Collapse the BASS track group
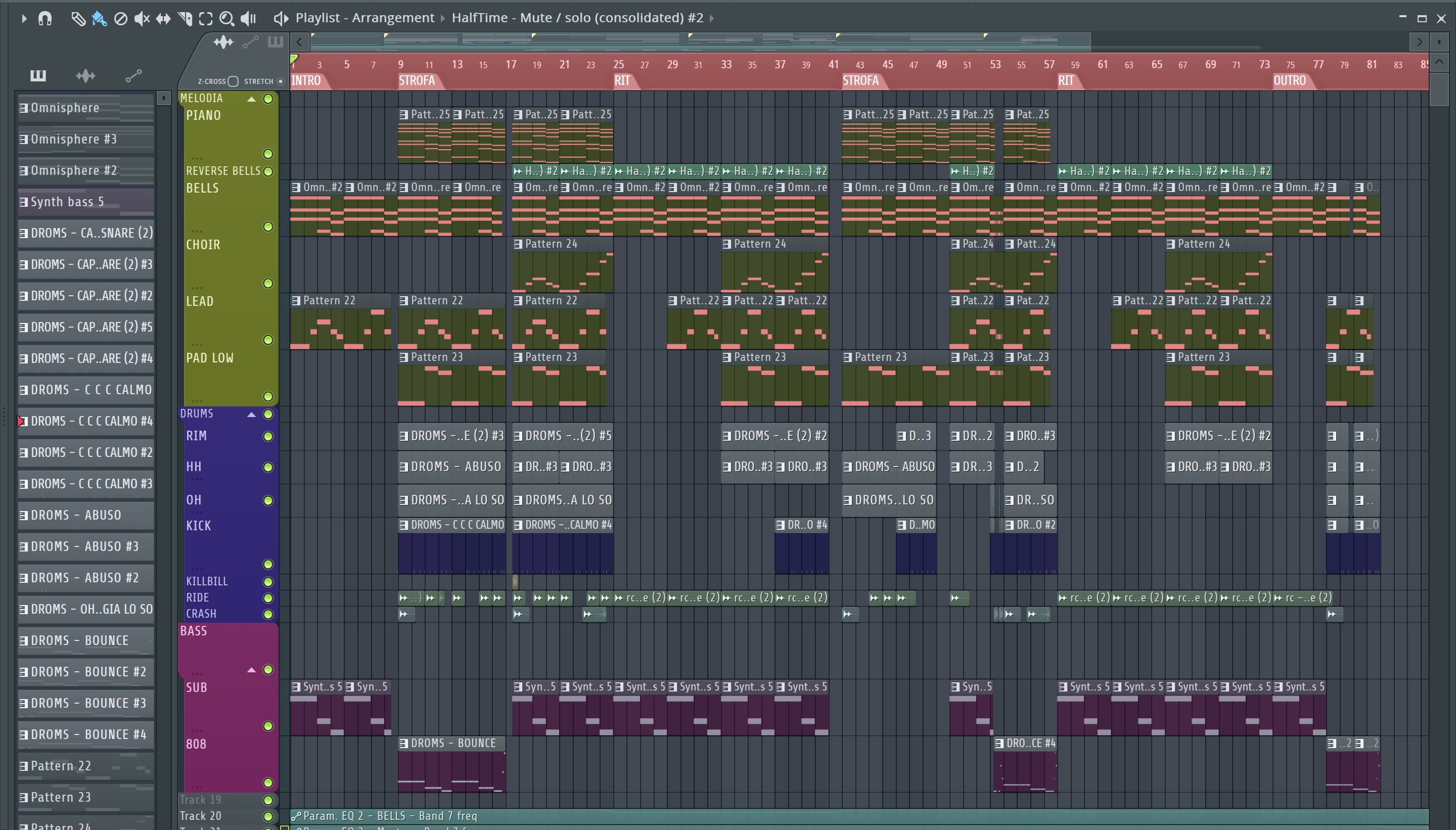This screenshot has width=1456, height=830. point(251,670)
